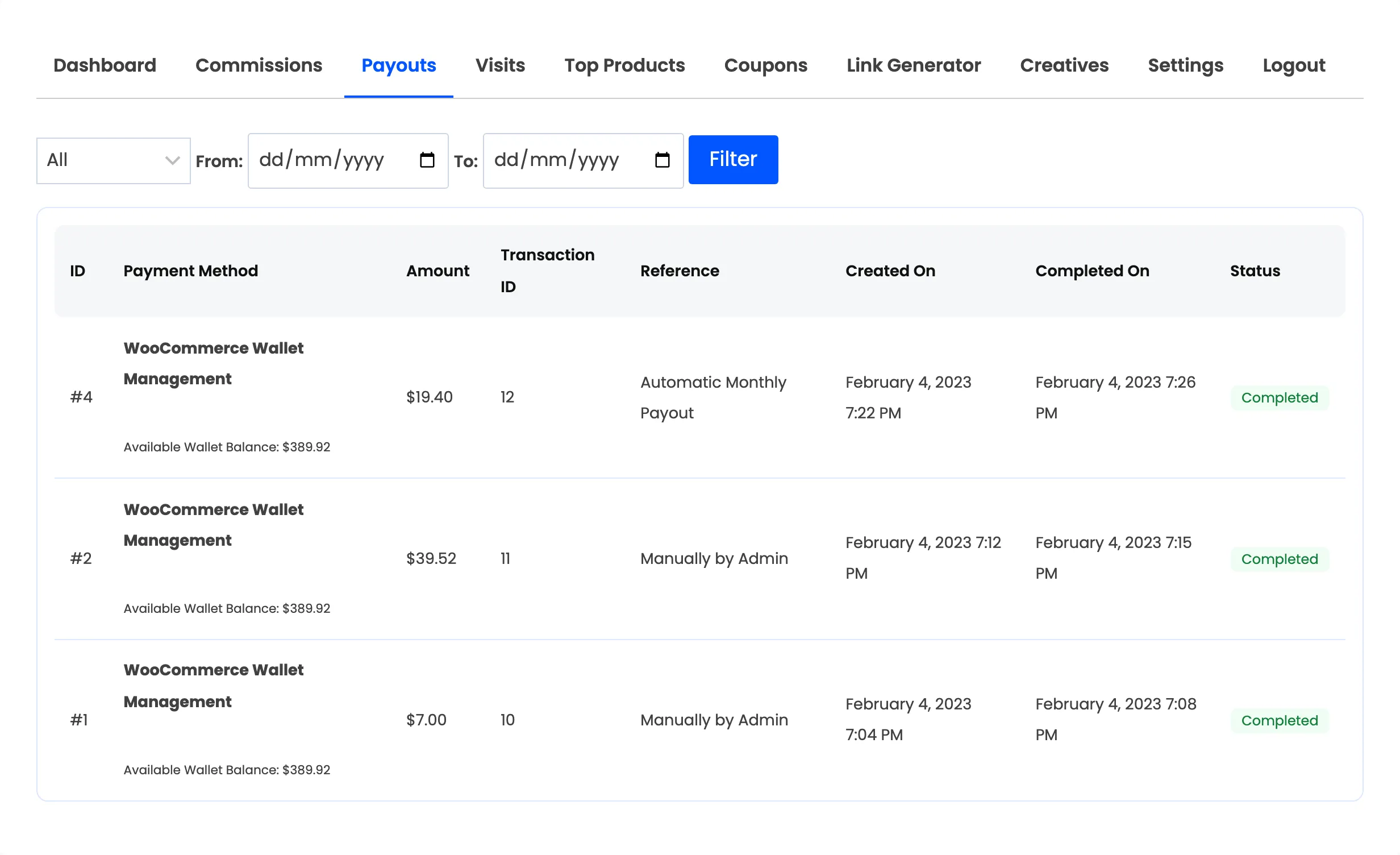Image resolution: width=1400 pixels, height=855 pixels.
Task: Switch to the Commissions tab
Action: [259, 65]
